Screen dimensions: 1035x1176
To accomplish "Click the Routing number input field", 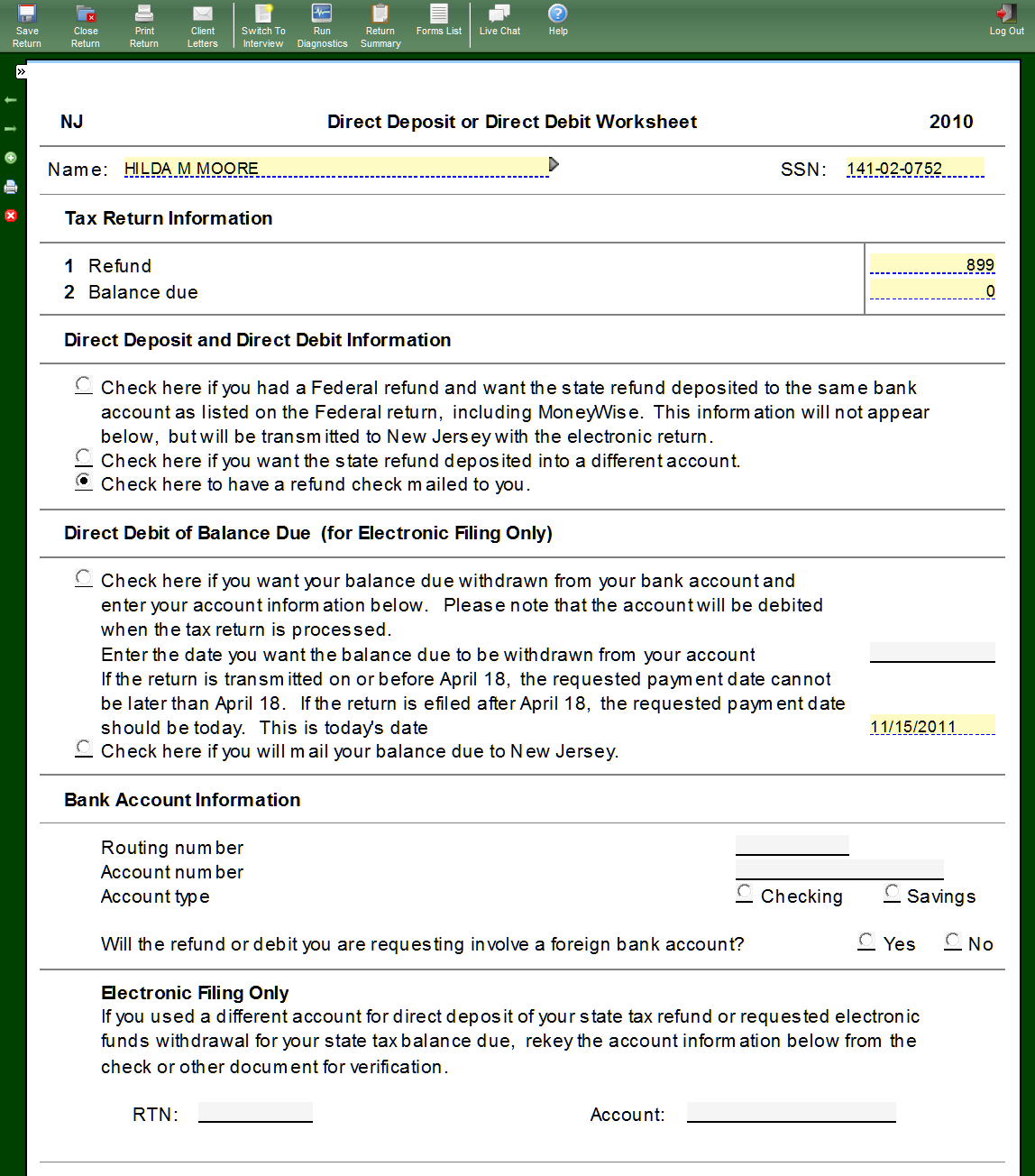I will pos(792,846).
